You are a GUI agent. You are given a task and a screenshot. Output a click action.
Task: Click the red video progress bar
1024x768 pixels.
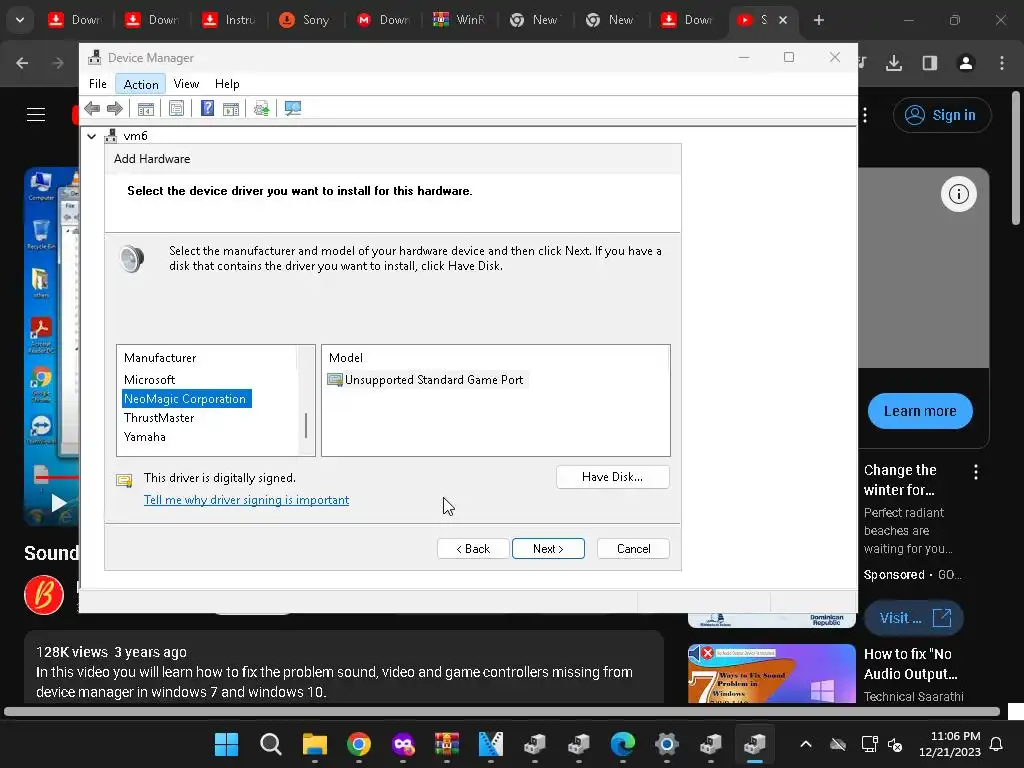[x=56, y=477]
